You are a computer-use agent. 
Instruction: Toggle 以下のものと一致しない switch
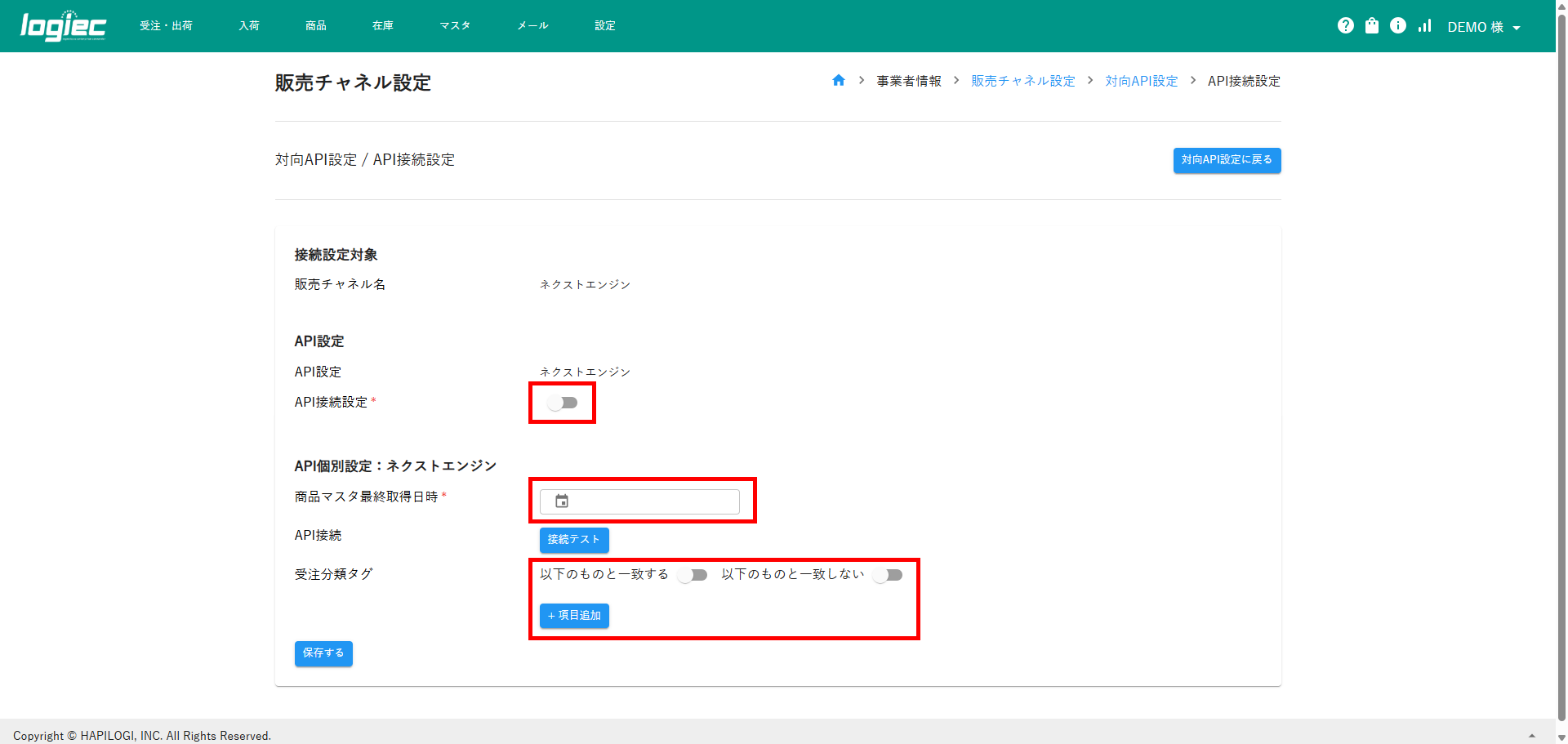tap(888, 575)
